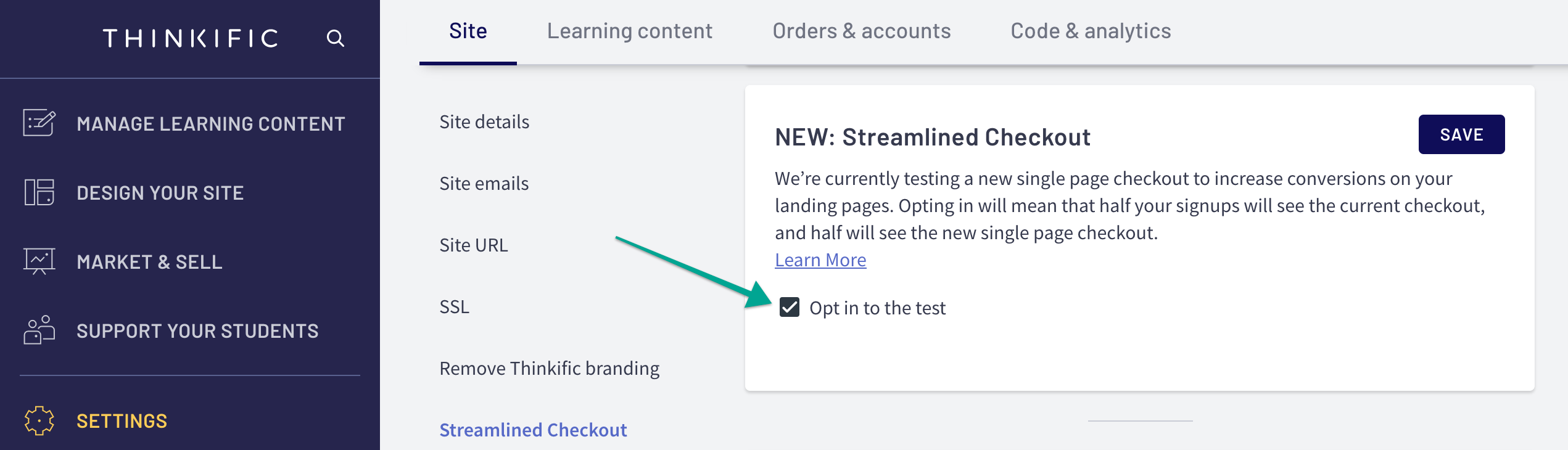Follow the Learn More link

click(820, 260)
